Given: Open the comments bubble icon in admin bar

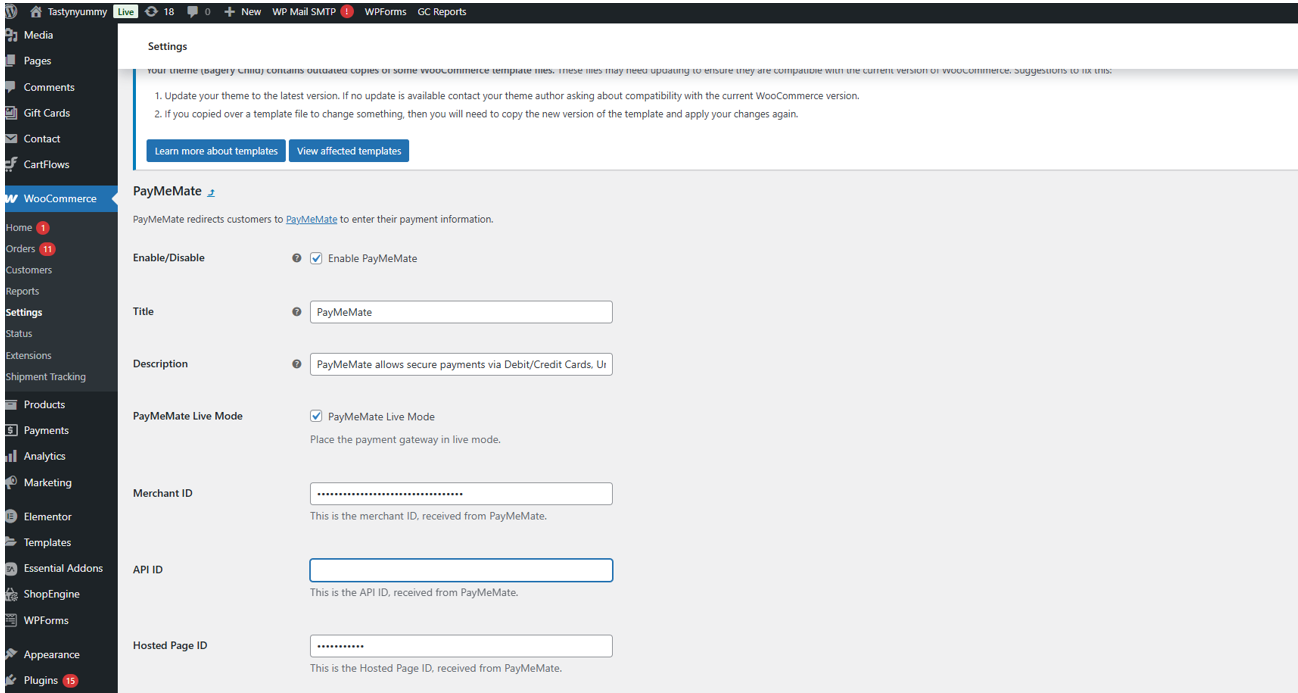Looking at the screenshot, I should 193,12.
